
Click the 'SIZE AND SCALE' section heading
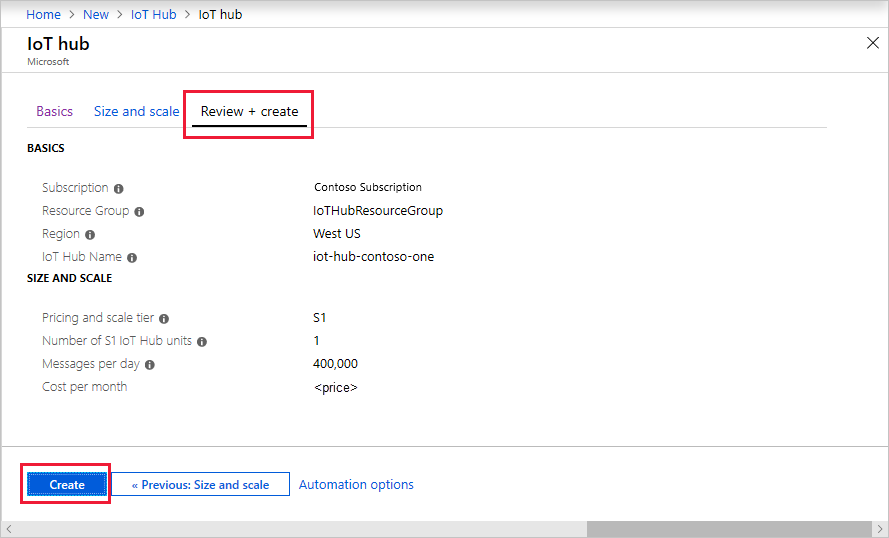pos(70,278)
